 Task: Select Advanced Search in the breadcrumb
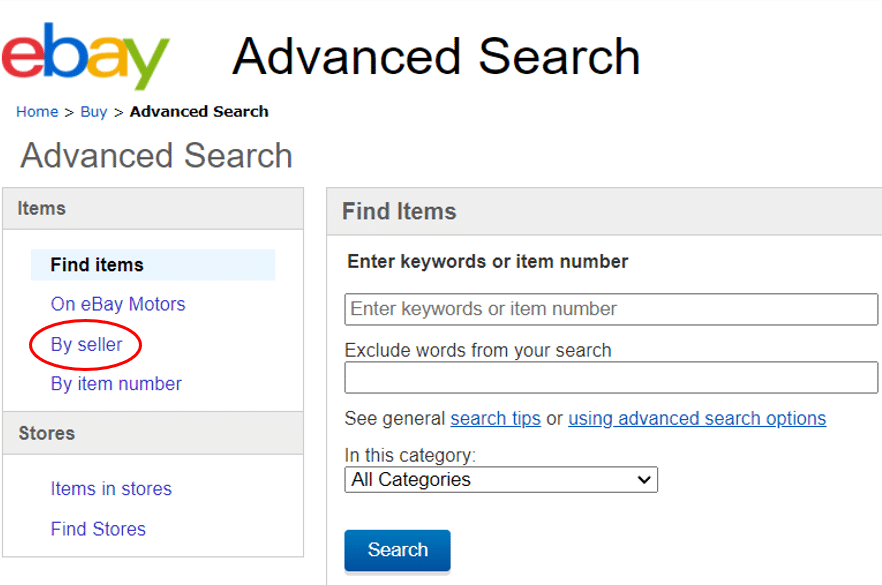click(x=199, y=111)
